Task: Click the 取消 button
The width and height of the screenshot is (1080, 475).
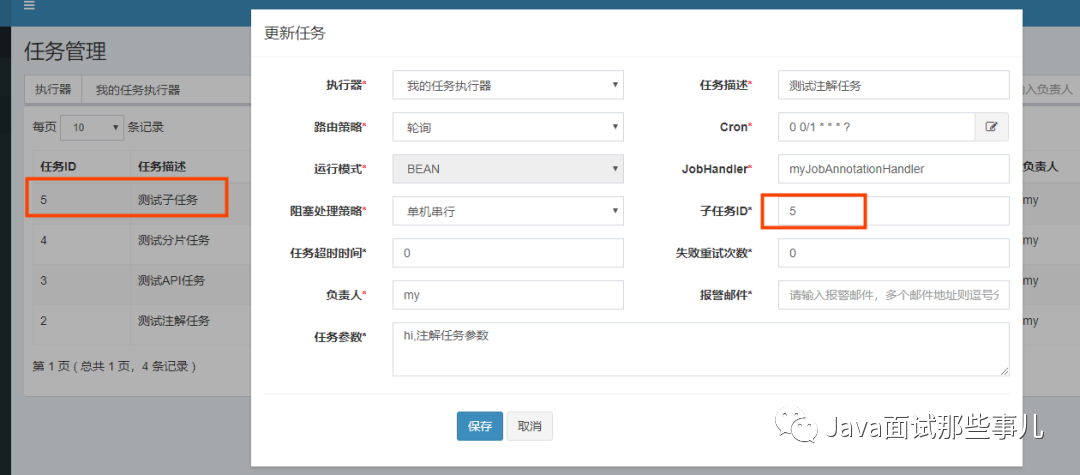Action: point(530,426)
